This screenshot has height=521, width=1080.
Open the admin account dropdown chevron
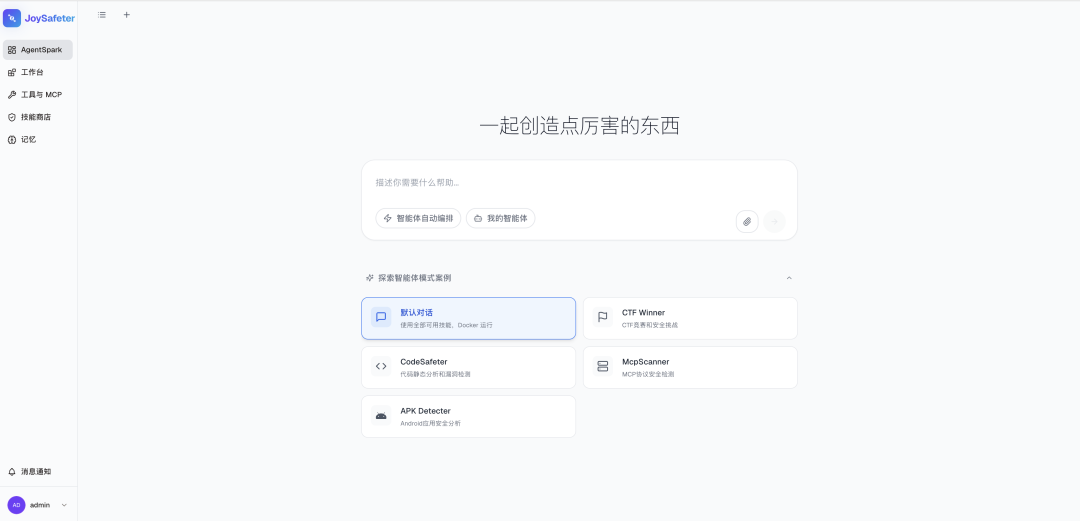click(64, 505)
